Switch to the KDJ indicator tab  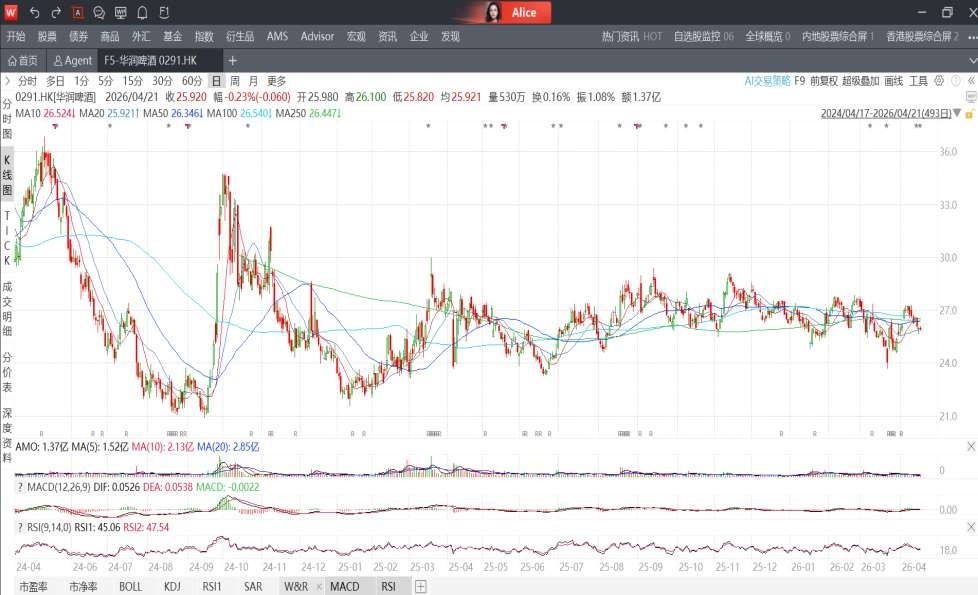(x=173, y=587)
